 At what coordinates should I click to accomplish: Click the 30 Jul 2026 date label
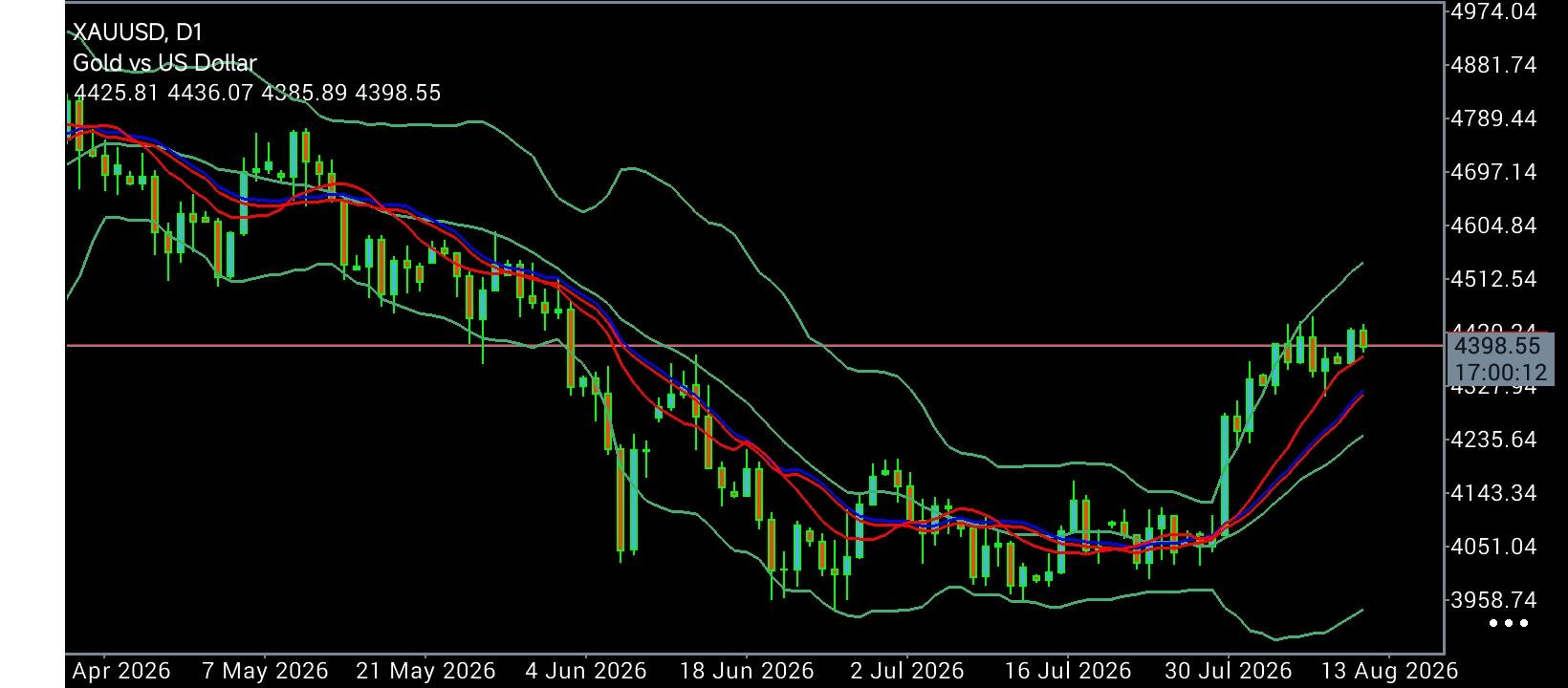[1229, 671]
